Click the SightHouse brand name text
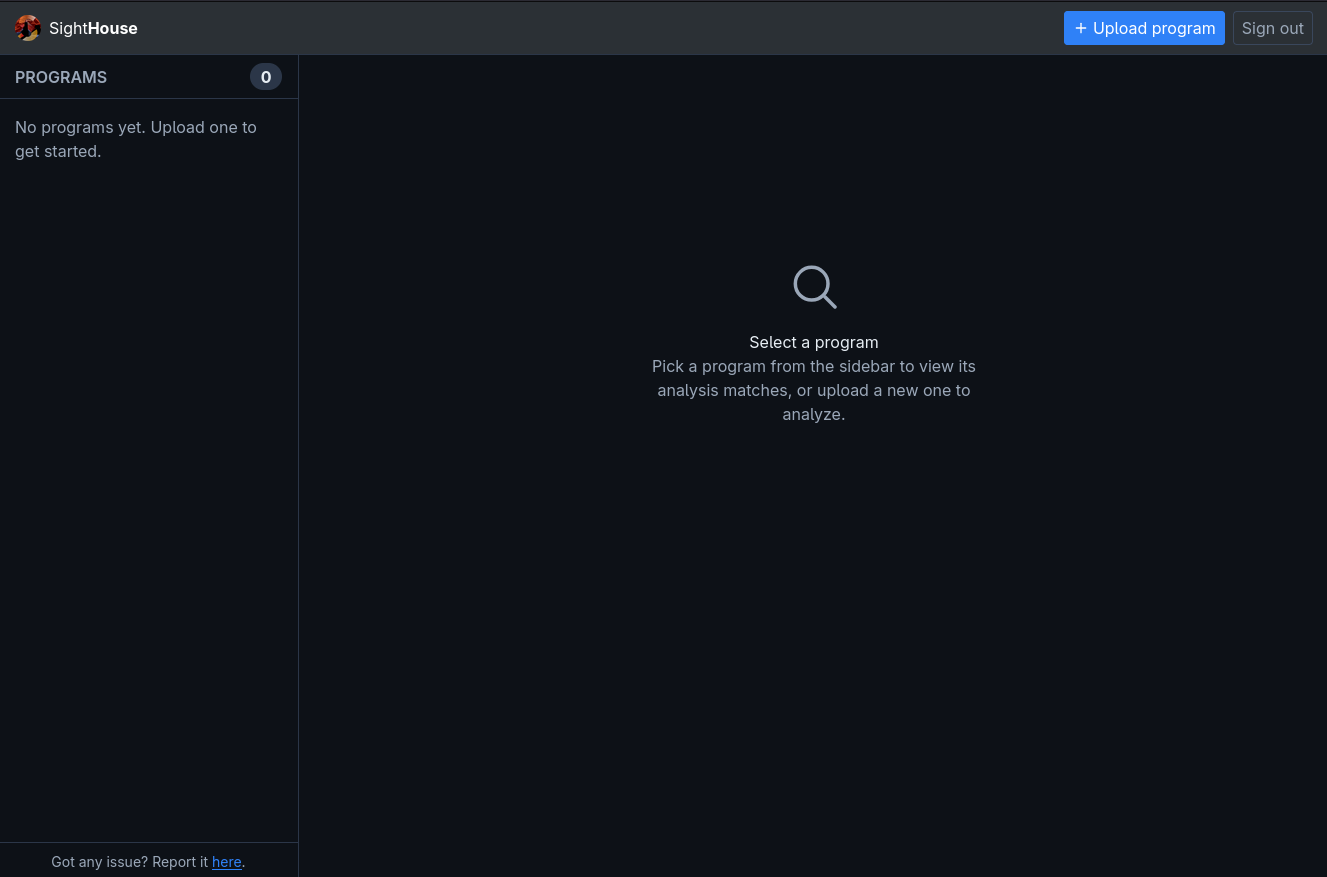 pyautogui.click(x=93, y=28)
